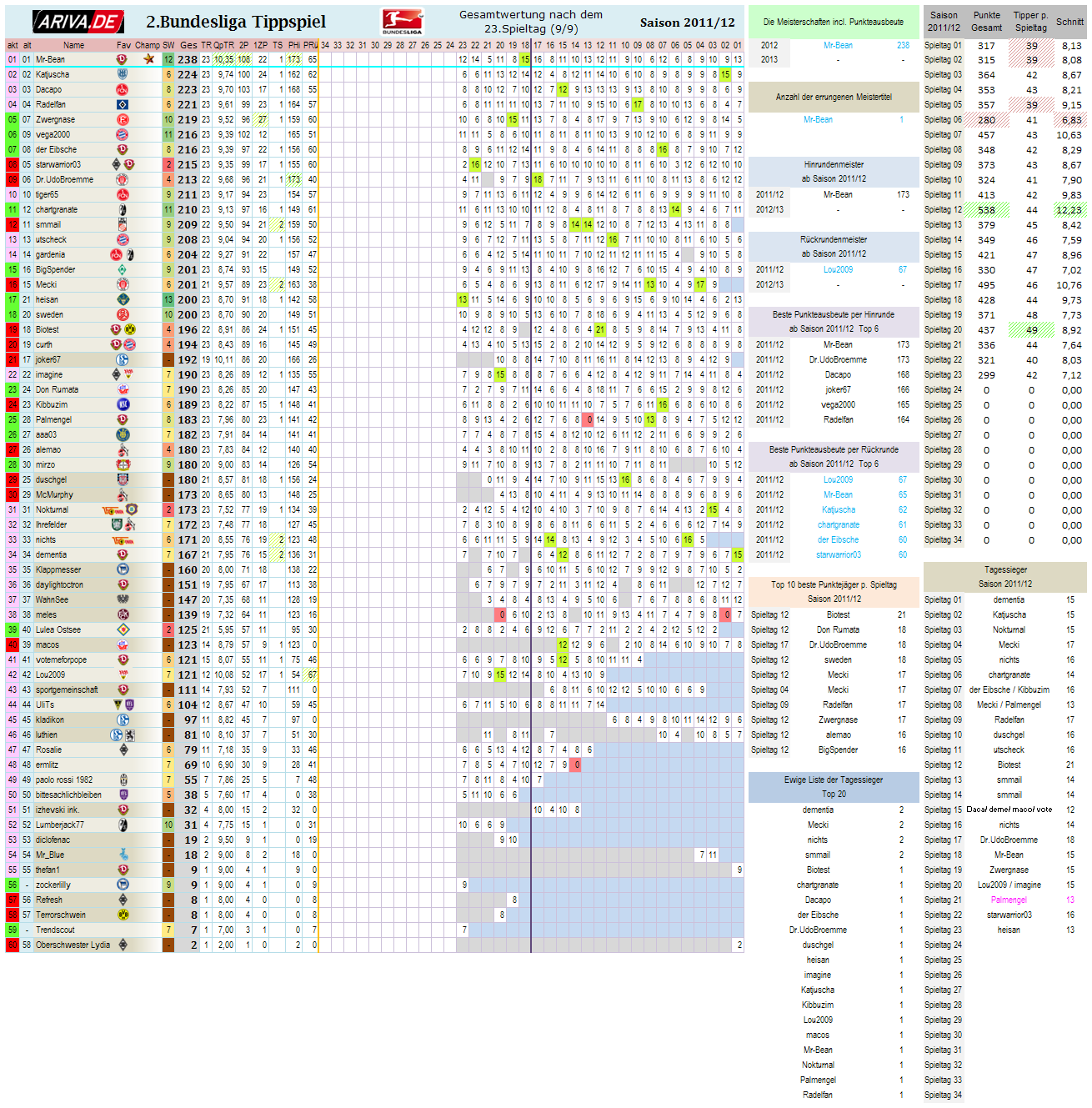
Task: Click the Leverkusen crest in mirzo's row
Action: click(123, 464)
